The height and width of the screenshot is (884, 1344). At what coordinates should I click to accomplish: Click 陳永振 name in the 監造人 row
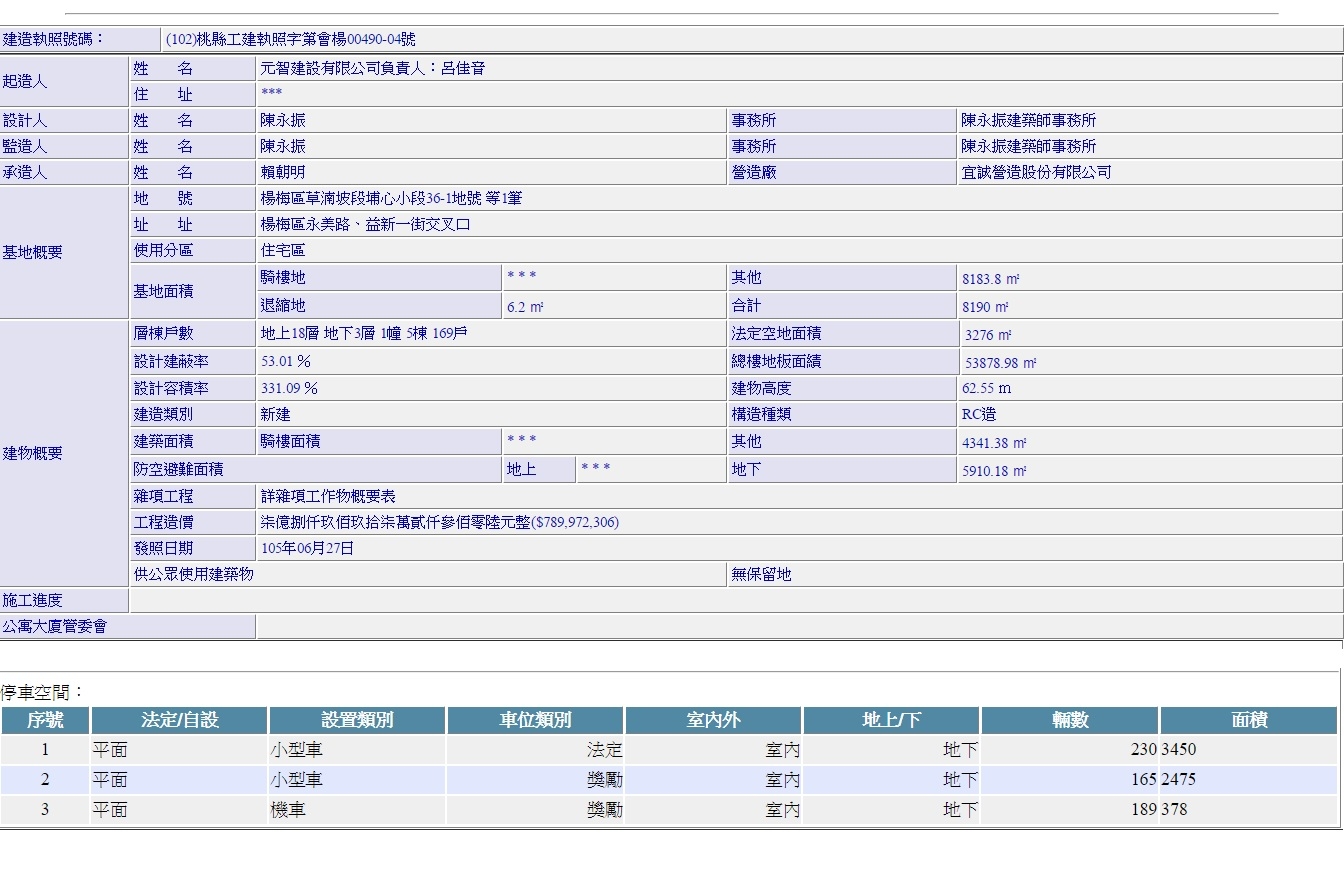coord(283,146)
